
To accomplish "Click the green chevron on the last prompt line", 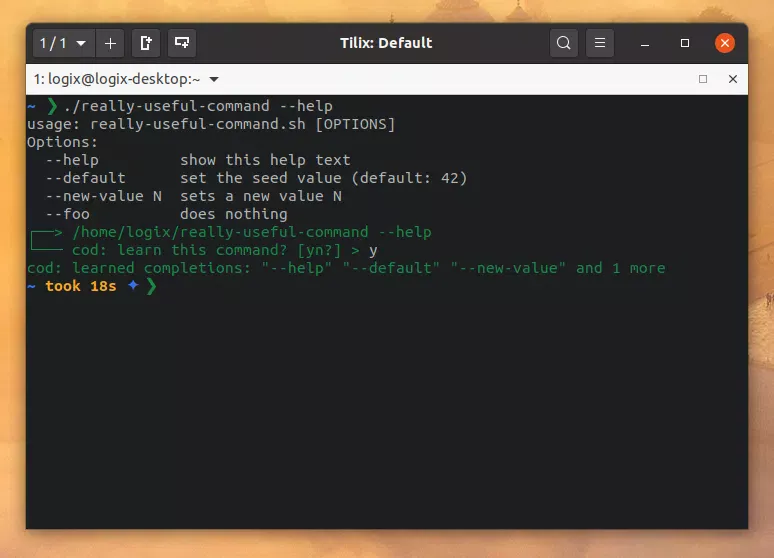I will point(151,286).
